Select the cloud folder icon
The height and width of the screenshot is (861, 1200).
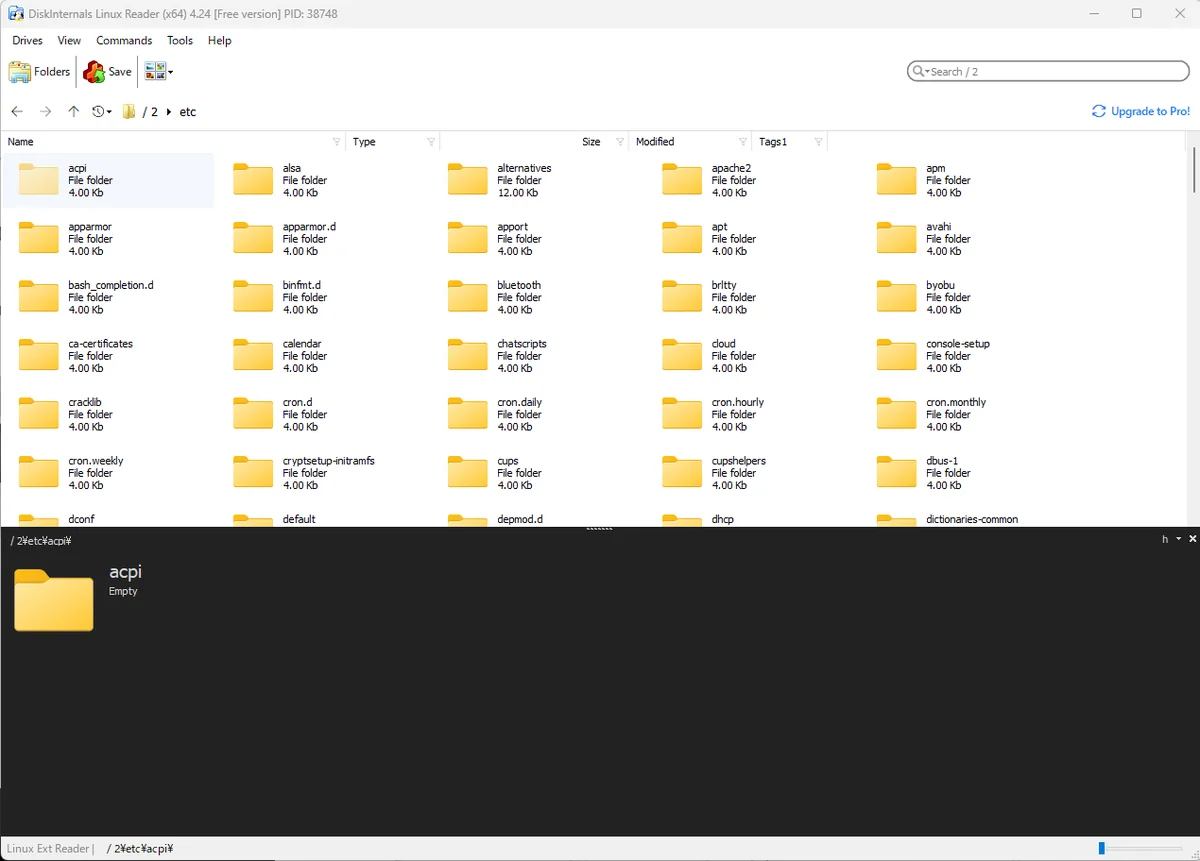[682, 355]
